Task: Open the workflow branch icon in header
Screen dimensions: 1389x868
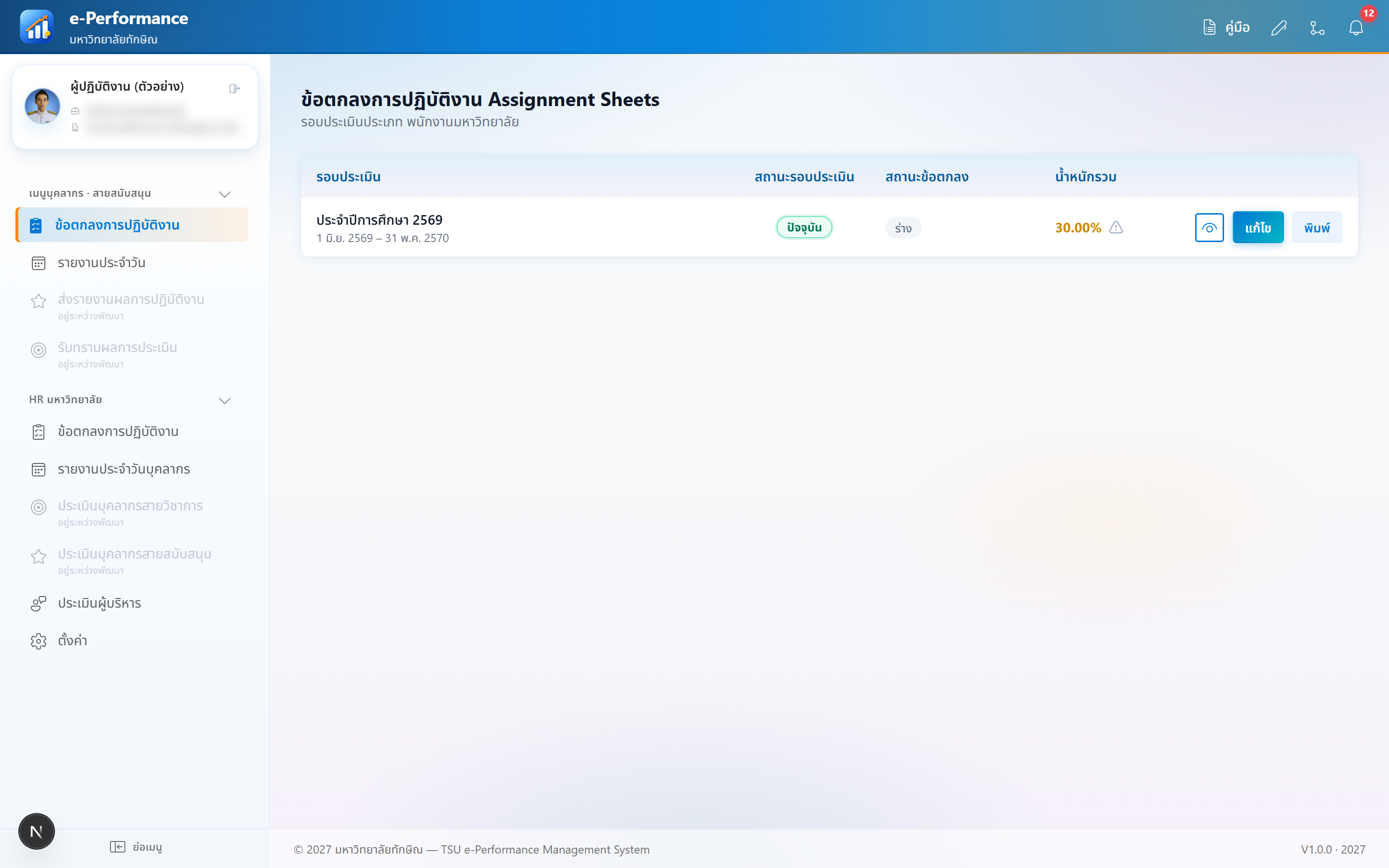Action: pyautogui.click(x=1317, y=27)
